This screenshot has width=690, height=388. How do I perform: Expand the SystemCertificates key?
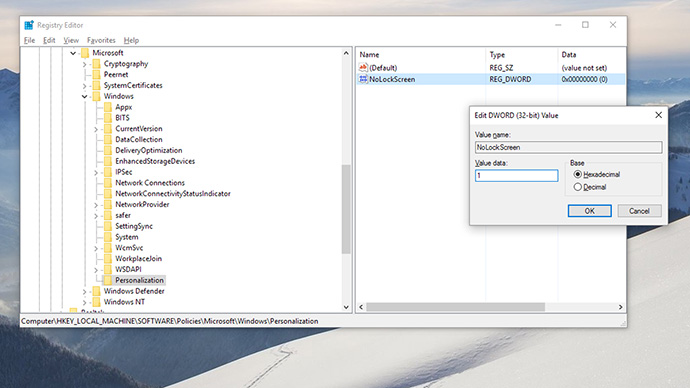pyautogui.click(x=84, y=86)
